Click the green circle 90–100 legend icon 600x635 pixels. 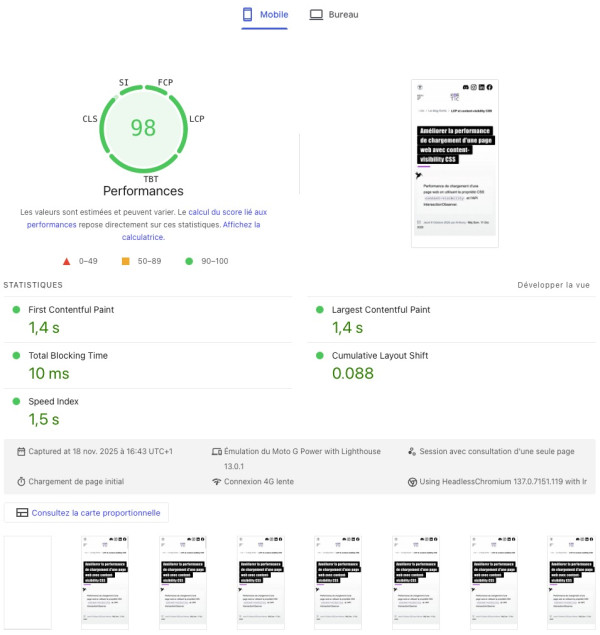tap(189, 261)
